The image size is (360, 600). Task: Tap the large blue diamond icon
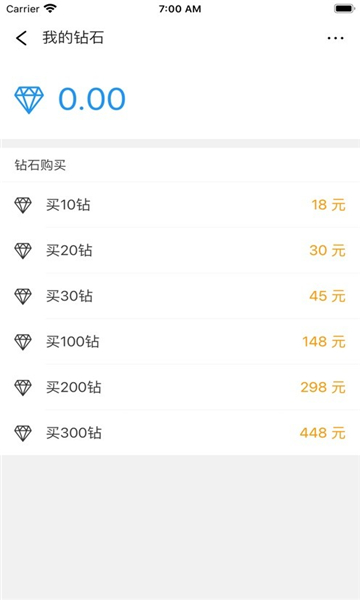coord(29,100)
